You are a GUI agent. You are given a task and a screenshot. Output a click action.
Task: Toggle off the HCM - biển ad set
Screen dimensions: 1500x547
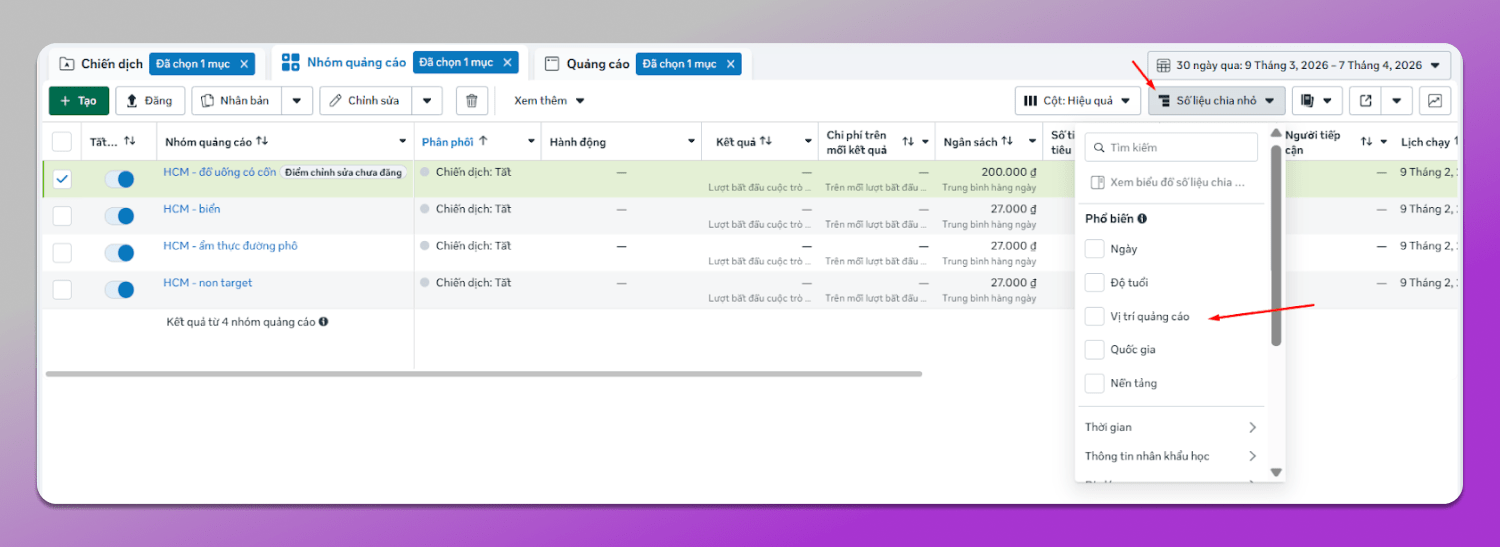[x=119, y=216]
